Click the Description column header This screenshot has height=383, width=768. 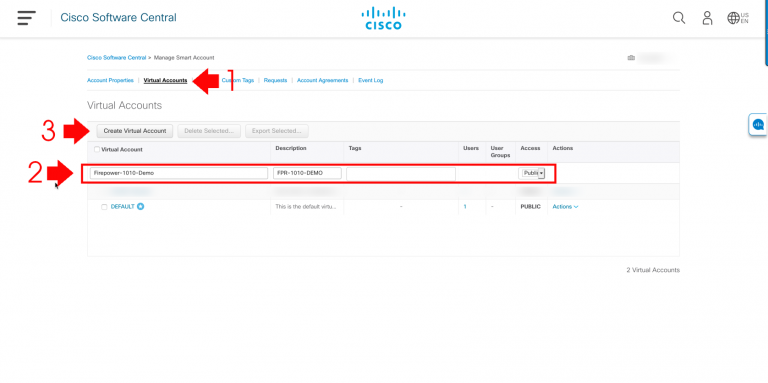point(291,148)
